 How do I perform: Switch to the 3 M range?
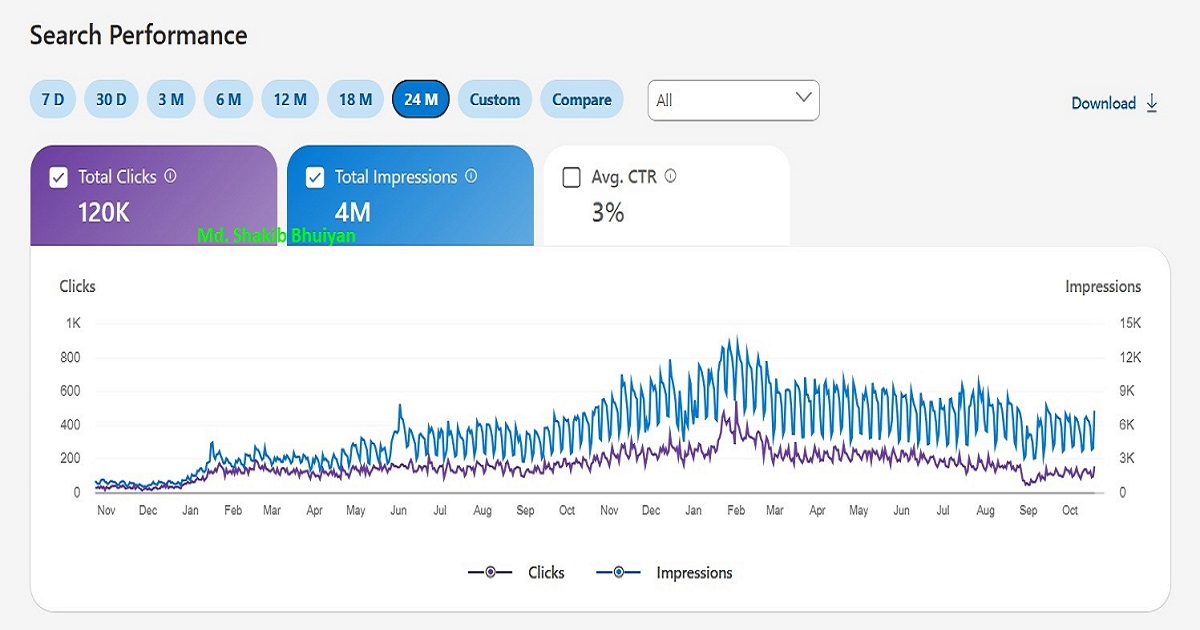pyautogui.click(x=171, y=99)
